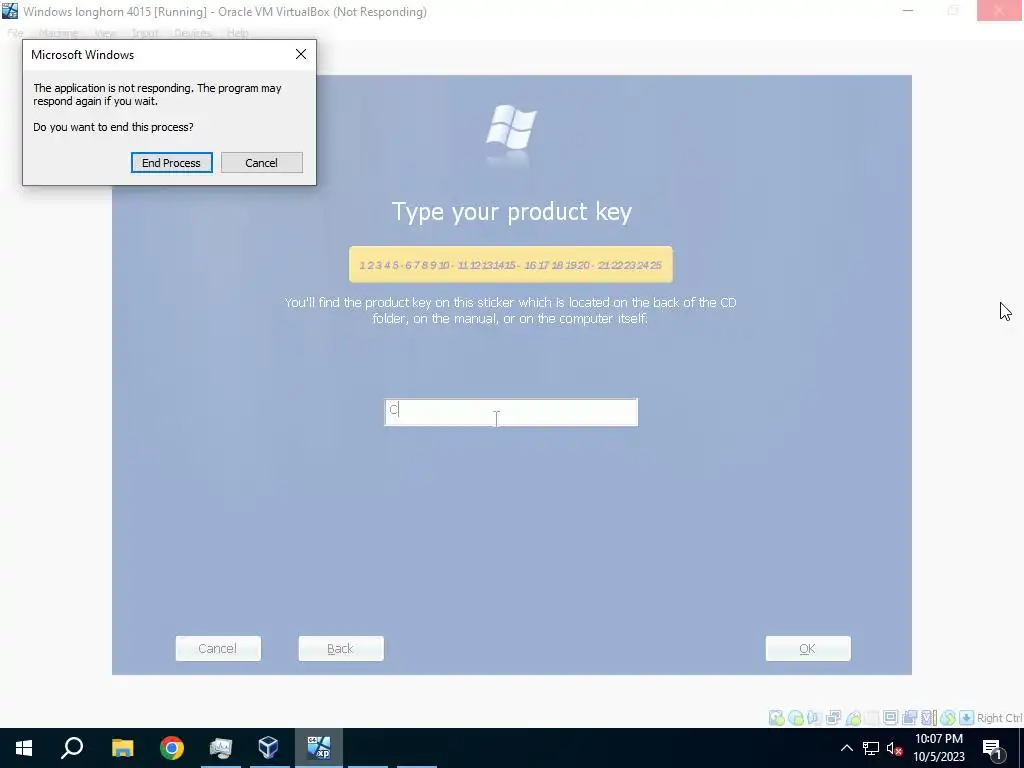Open the notification center icon
Screen dimensions: 1024x768
(993, 748)
